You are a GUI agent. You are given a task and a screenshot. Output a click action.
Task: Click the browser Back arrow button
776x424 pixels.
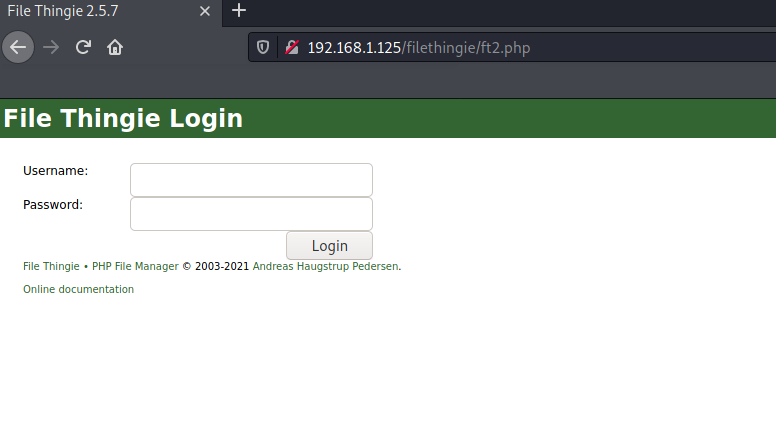tap(18, 47)
